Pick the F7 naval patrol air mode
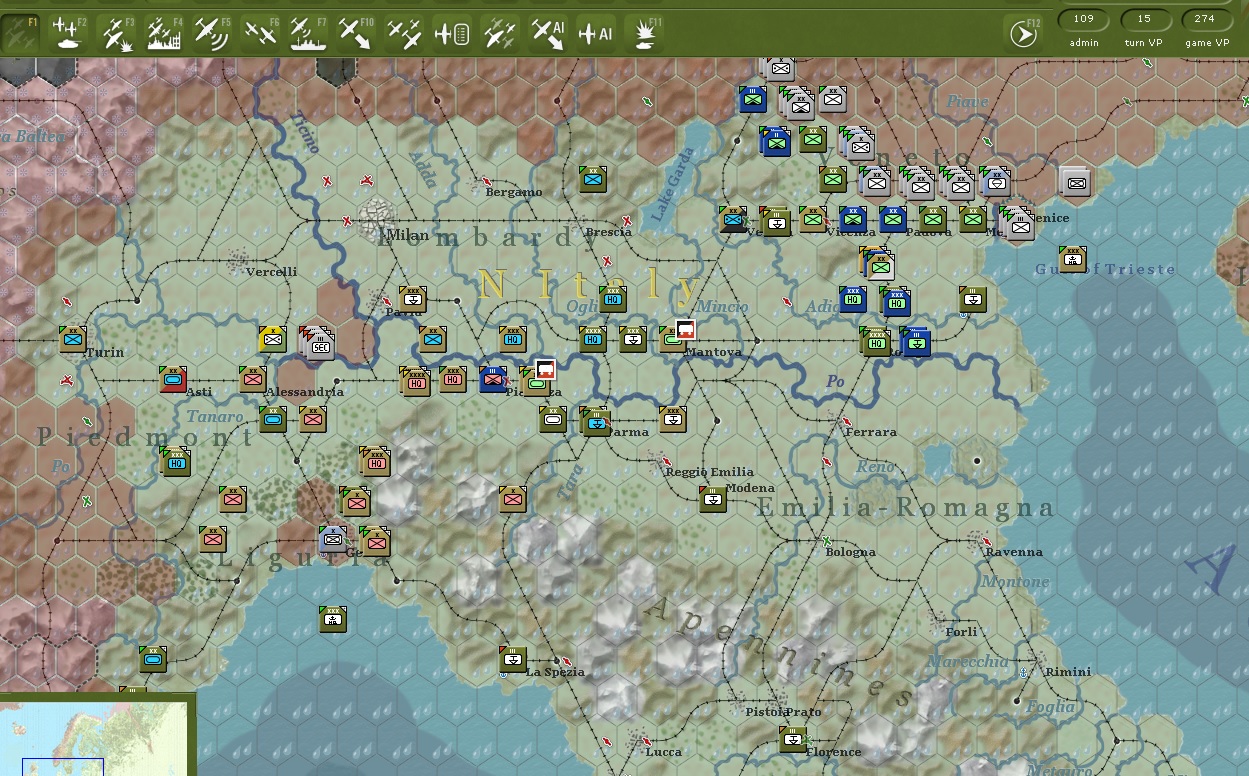Screen dimensions: 1249x776 [309, 34]
